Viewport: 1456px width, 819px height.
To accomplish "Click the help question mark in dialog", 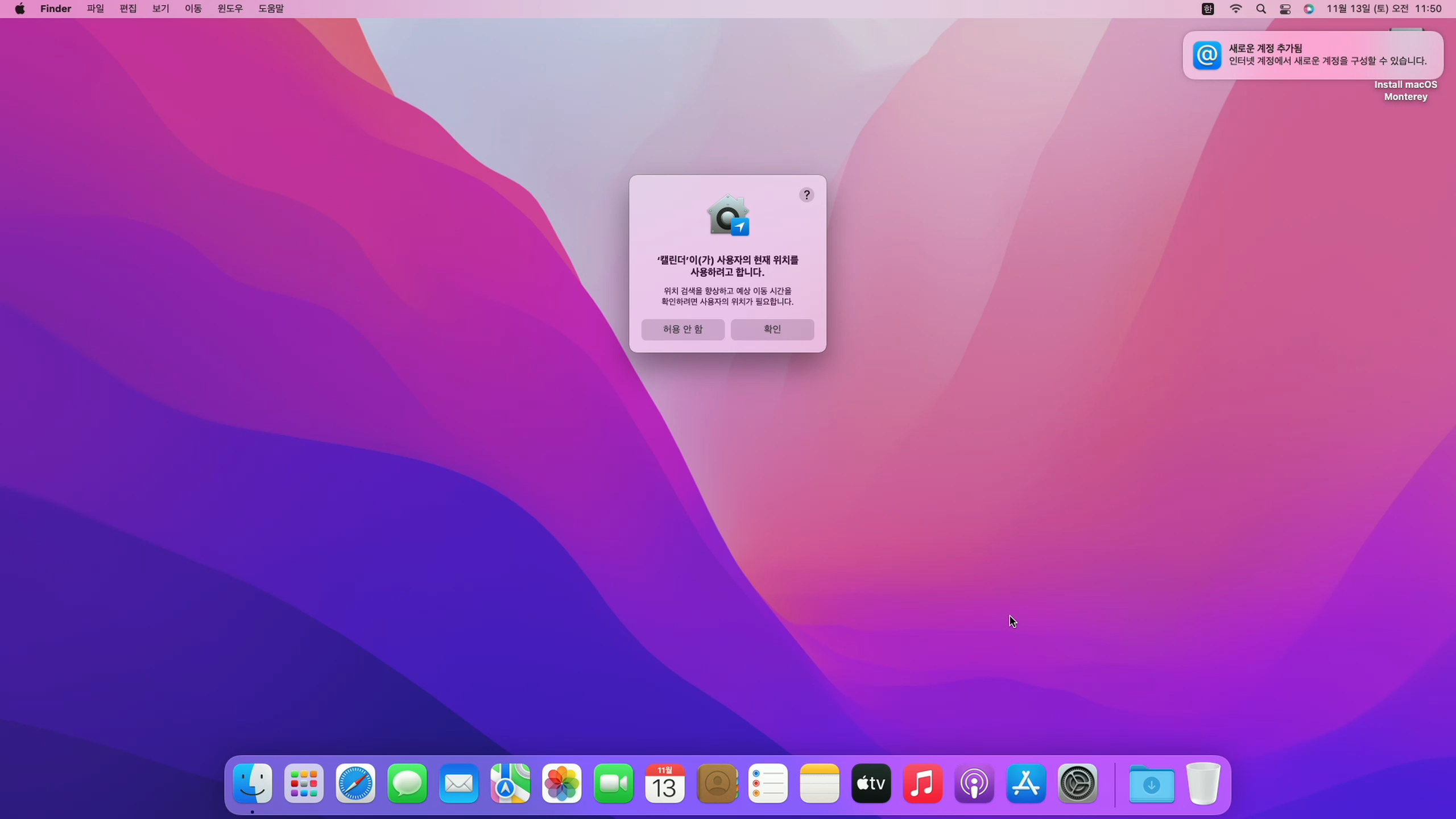I will coord(806,195).
